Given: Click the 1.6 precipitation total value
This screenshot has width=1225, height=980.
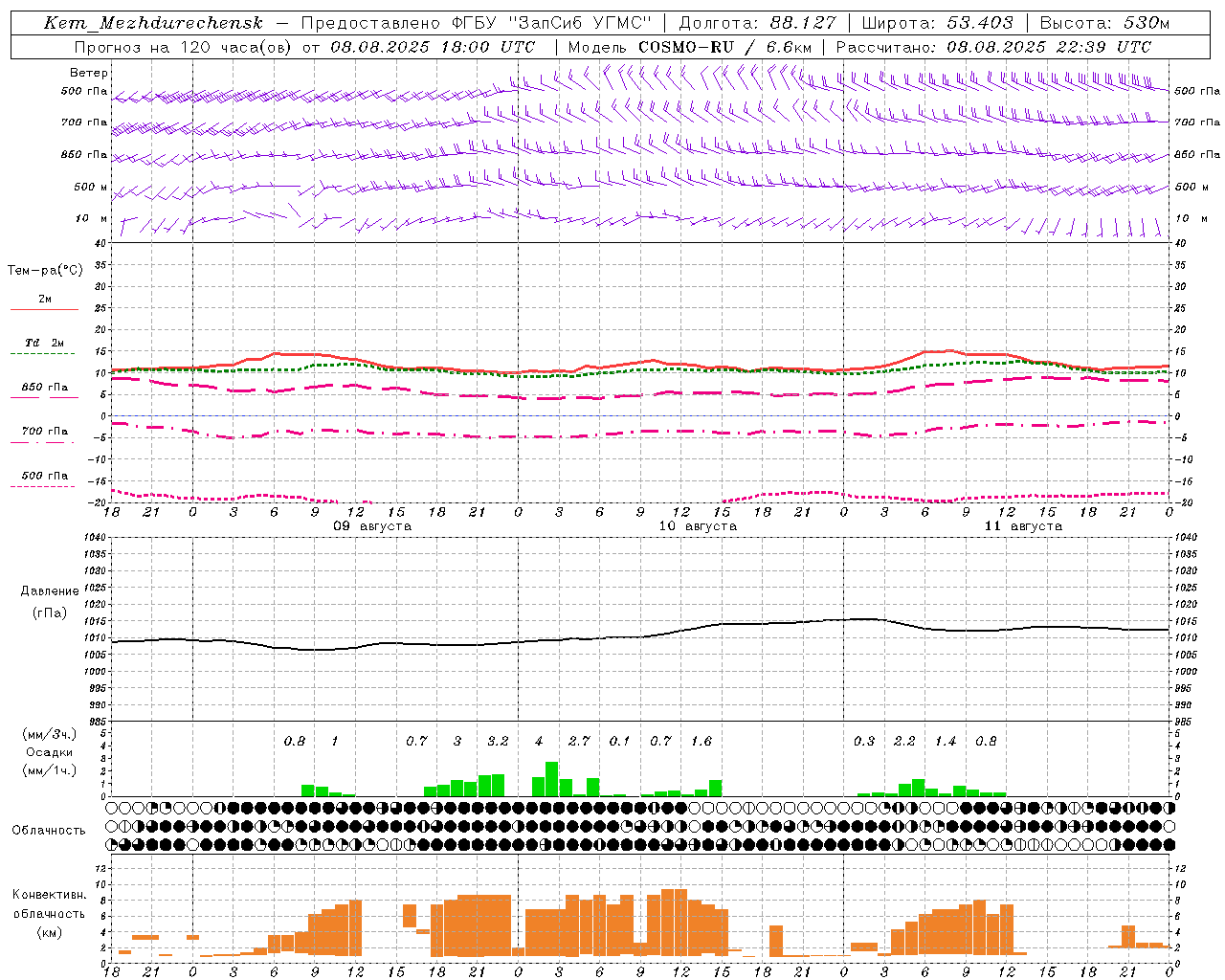Looking at the screenshot, I should pos(702,742).
